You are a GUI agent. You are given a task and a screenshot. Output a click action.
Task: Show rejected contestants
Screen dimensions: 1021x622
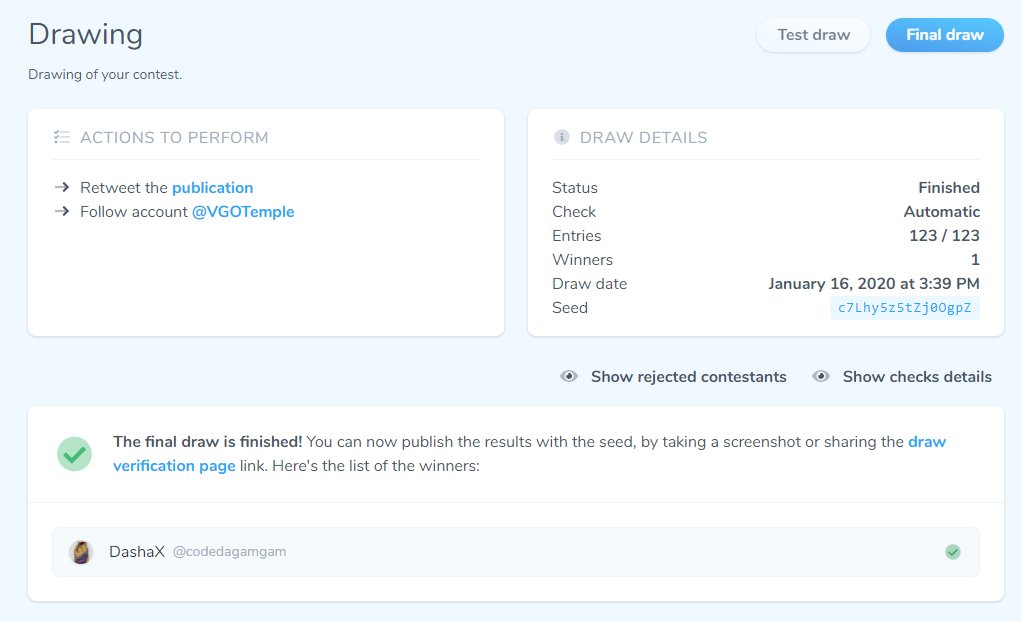pos(688,376)
